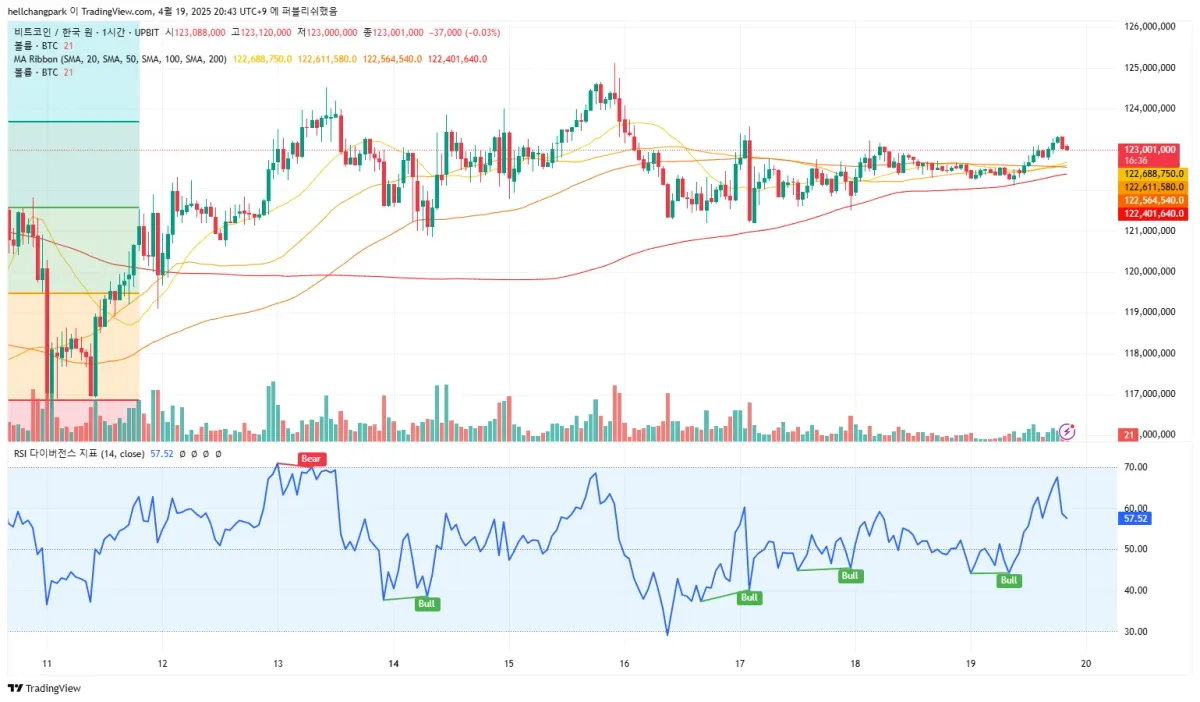
Task: Click date 19 on the time axis
Action: click(970, 663)
